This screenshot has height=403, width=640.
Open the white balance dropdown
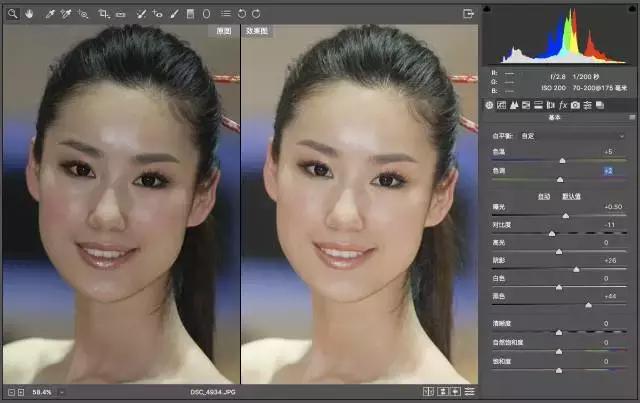(x=571, y=136)
